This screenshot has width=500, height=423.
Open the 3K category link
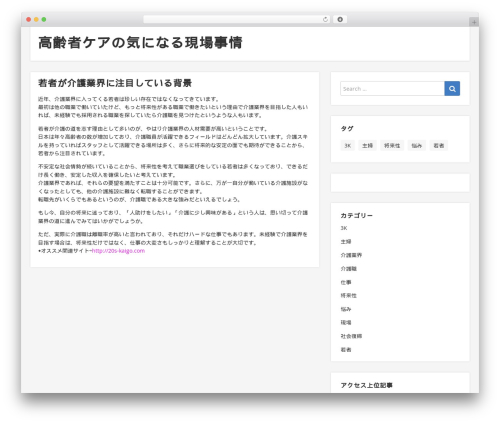pyautogui.click(x=344, y=228)
